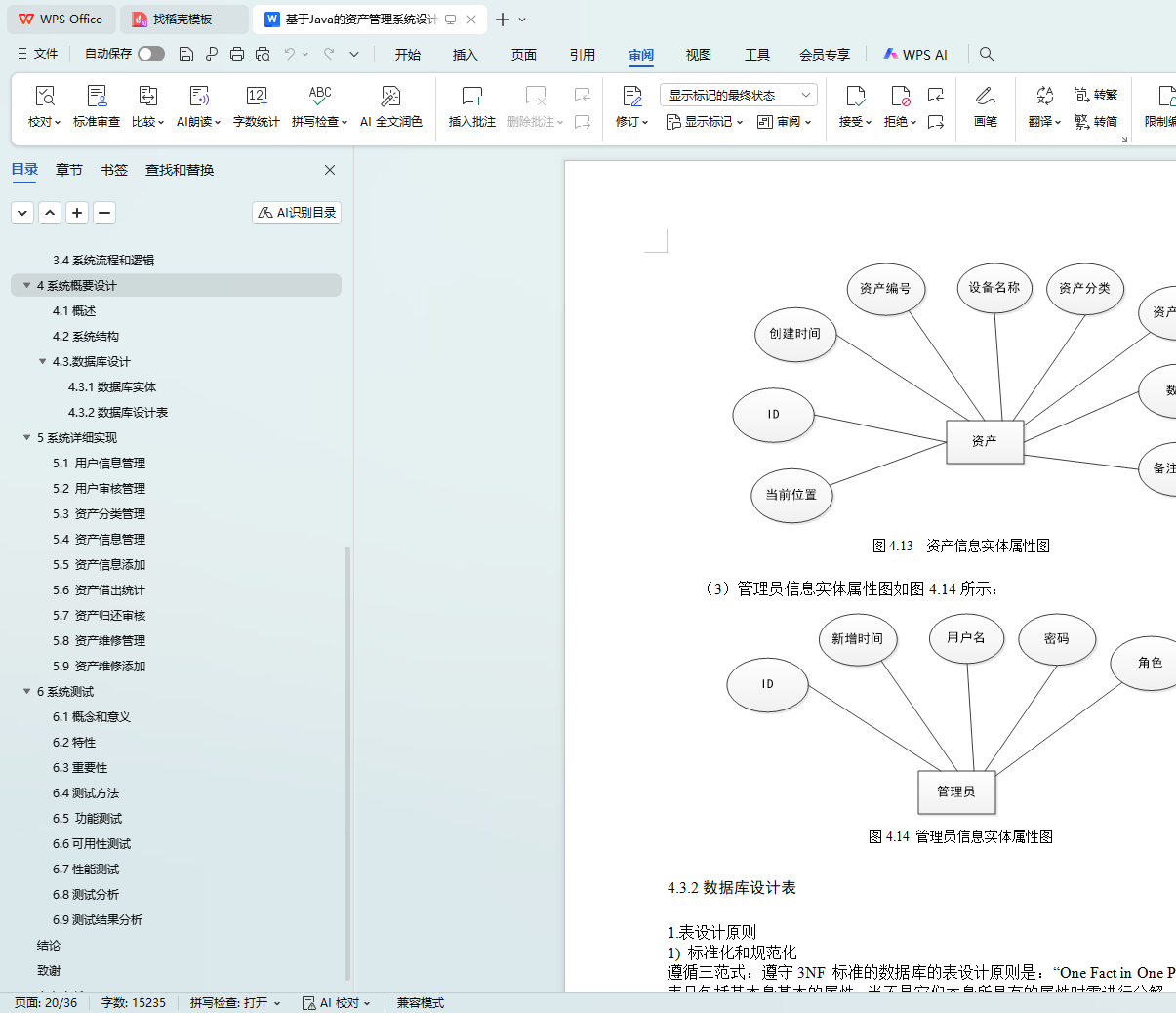
Task: Click the print icon in quick toolbar
Action: point(237,54)
